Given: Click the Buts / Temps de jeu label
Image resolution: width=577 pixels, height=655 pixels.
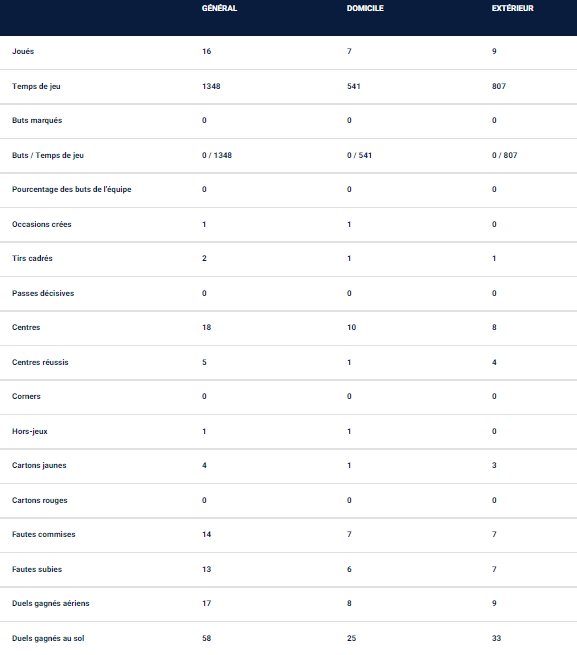Looking at the screenshot, I should pyautogui.click(x=48, y=155).
